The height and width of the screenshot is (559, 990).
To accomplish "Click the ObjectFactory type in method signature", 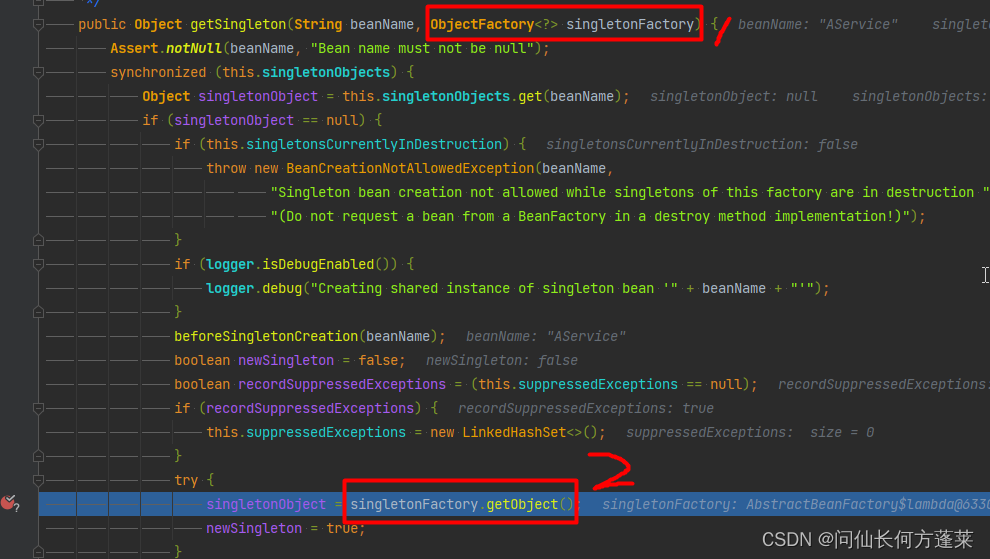I will coord(482,25).
